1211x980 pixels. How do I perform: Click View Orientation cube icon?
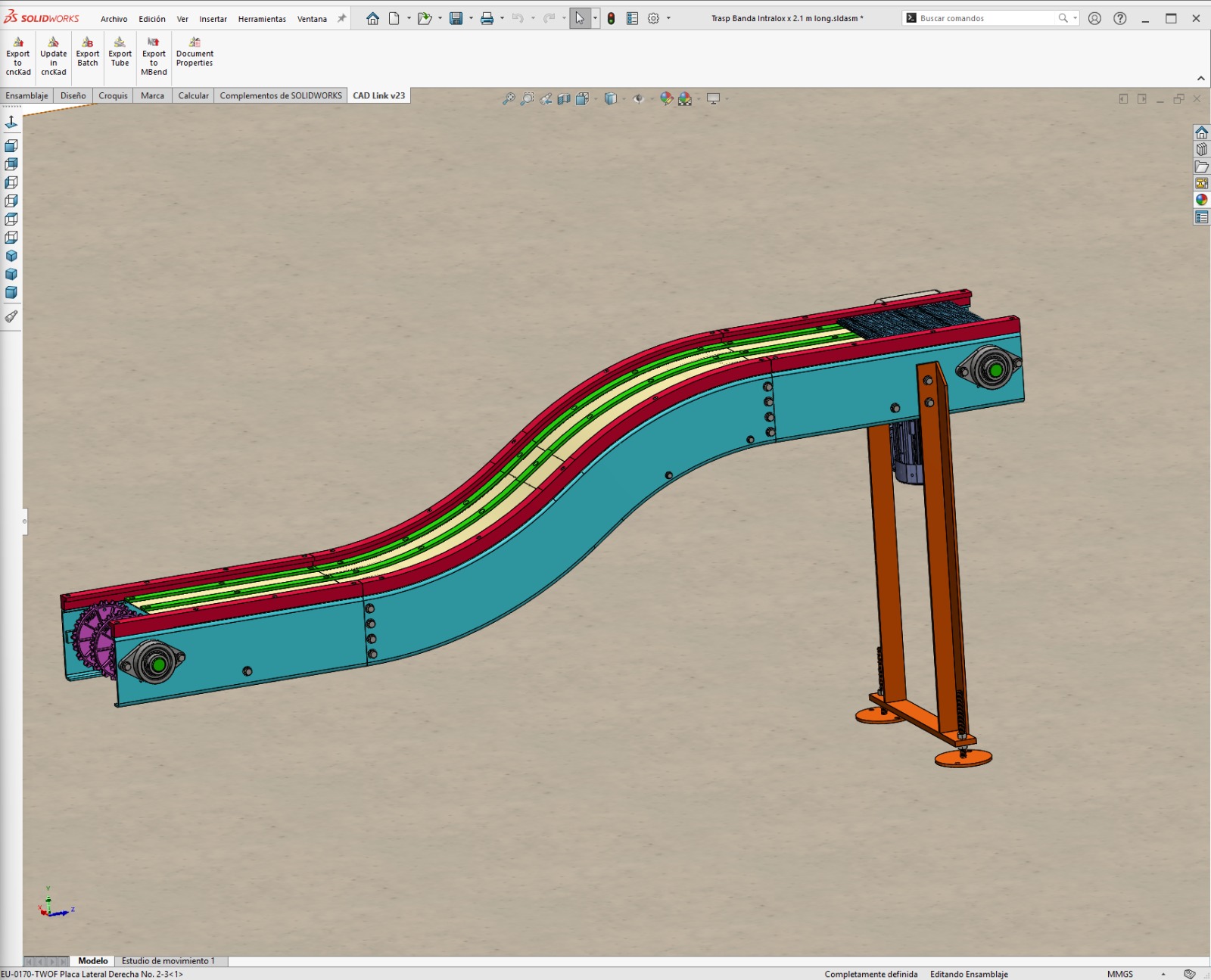coord(582,98)
